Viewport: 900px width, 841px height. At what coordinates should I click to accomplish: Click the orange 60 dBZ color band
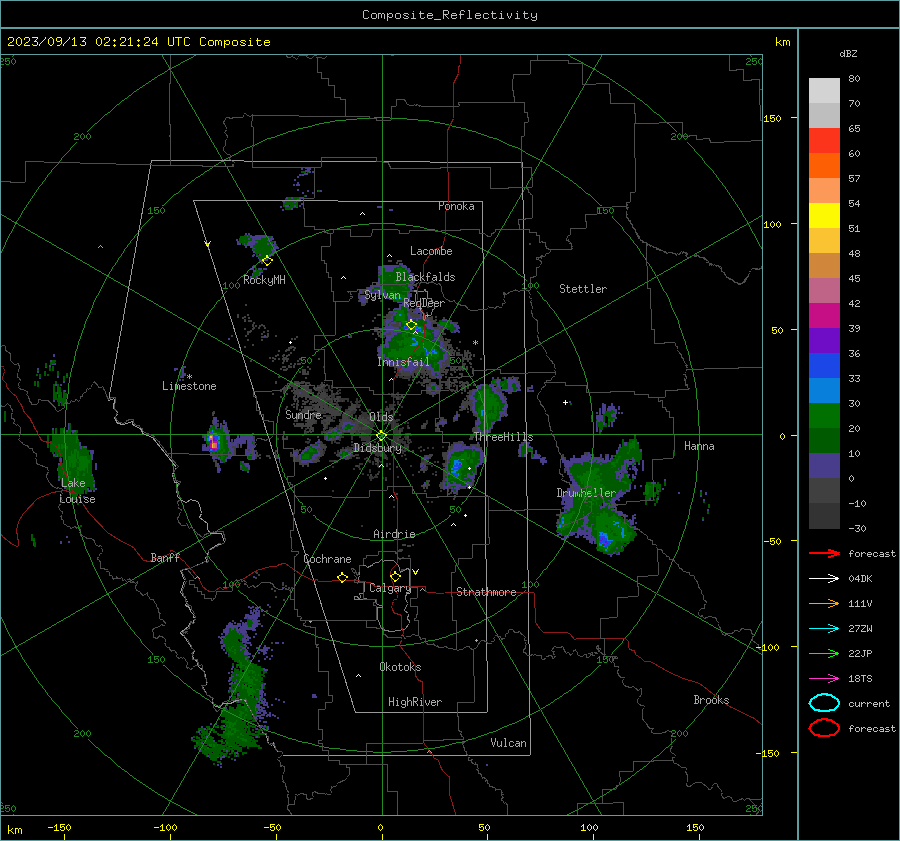pyautogui.click(x=824, y=165)
